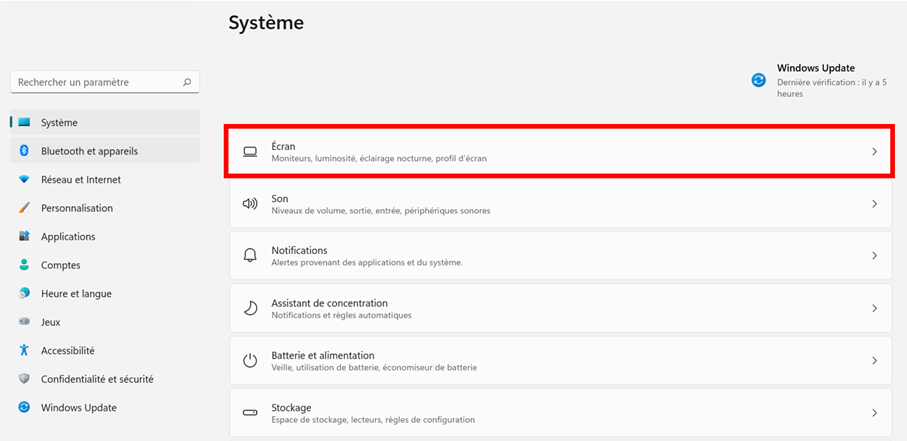This screenshot has height=441, width=907.
Task: Open Confidentialité et sécurité page
Action: (97, 379)
